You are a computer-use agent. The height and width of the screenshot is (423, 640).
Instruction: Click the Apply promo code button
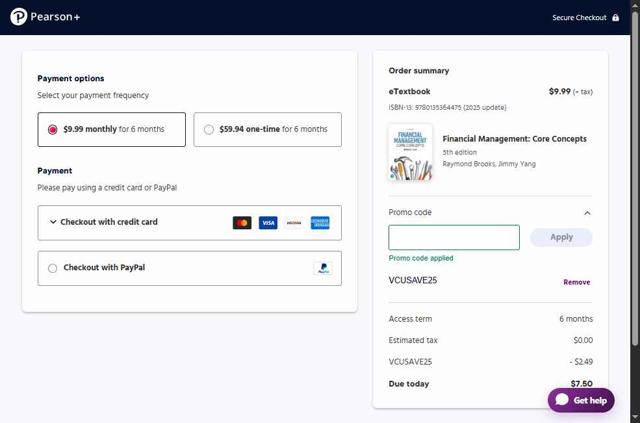point(561,237)
